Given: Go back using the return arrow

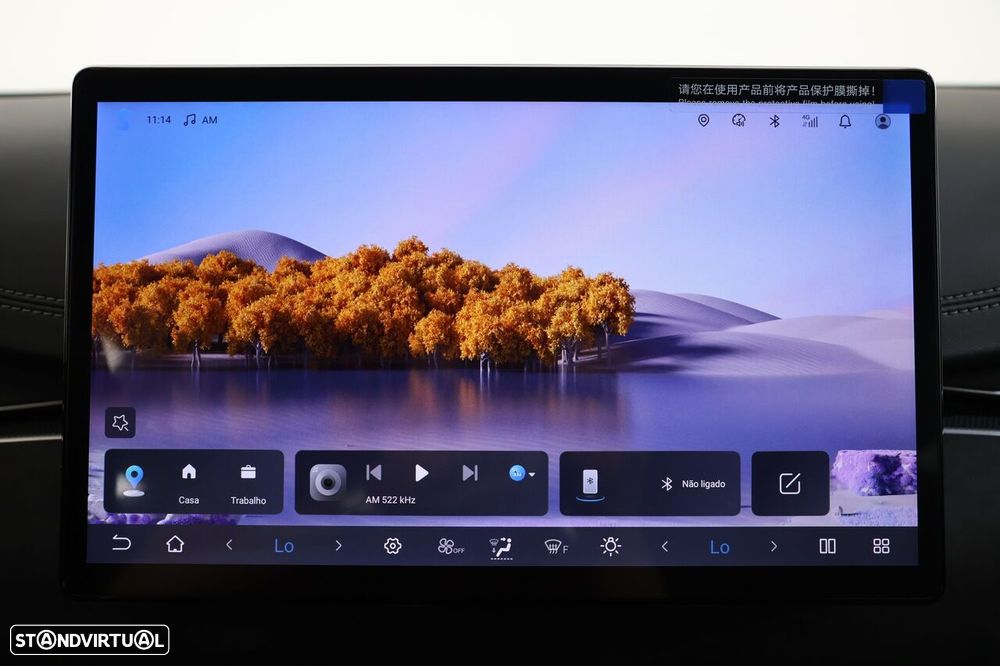Looking at the screenshot, I should pos(121,543).
